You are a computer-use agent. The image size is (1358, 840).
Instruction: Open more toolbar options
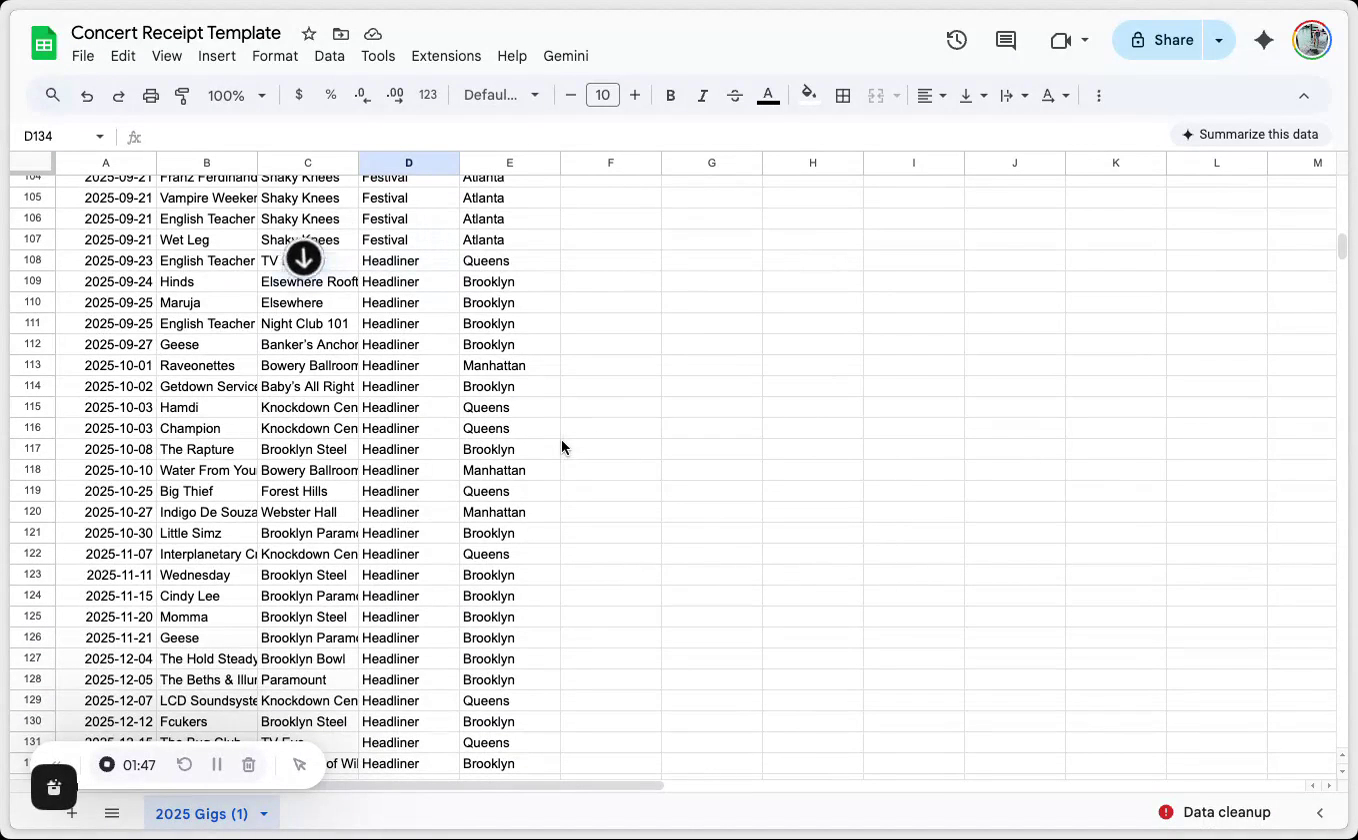point(1099,96)
